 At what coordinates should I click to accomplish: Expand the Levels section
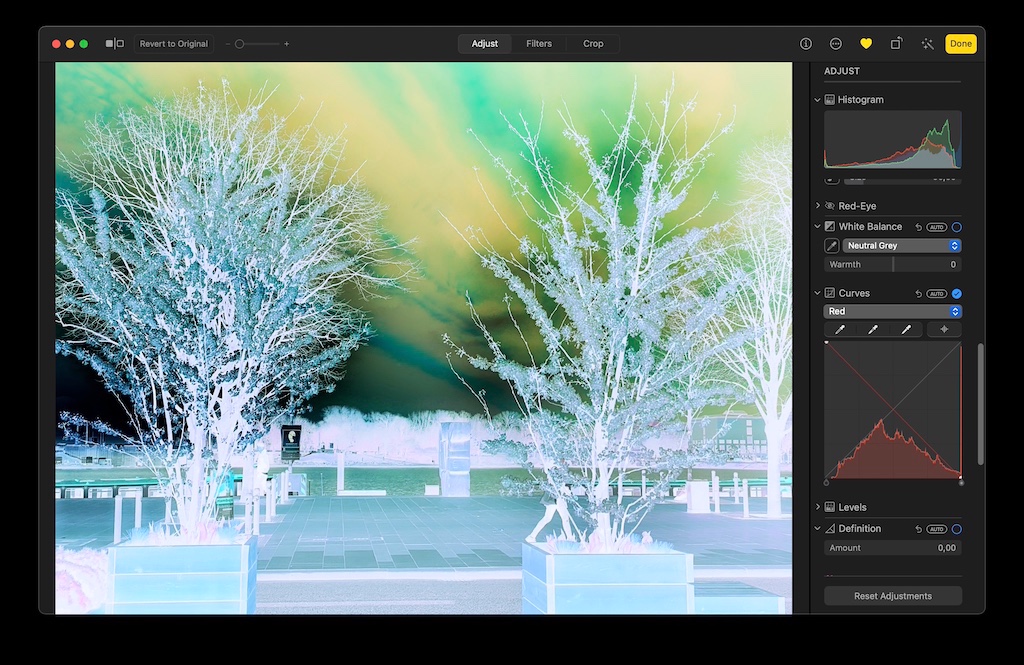coord(818,507)
